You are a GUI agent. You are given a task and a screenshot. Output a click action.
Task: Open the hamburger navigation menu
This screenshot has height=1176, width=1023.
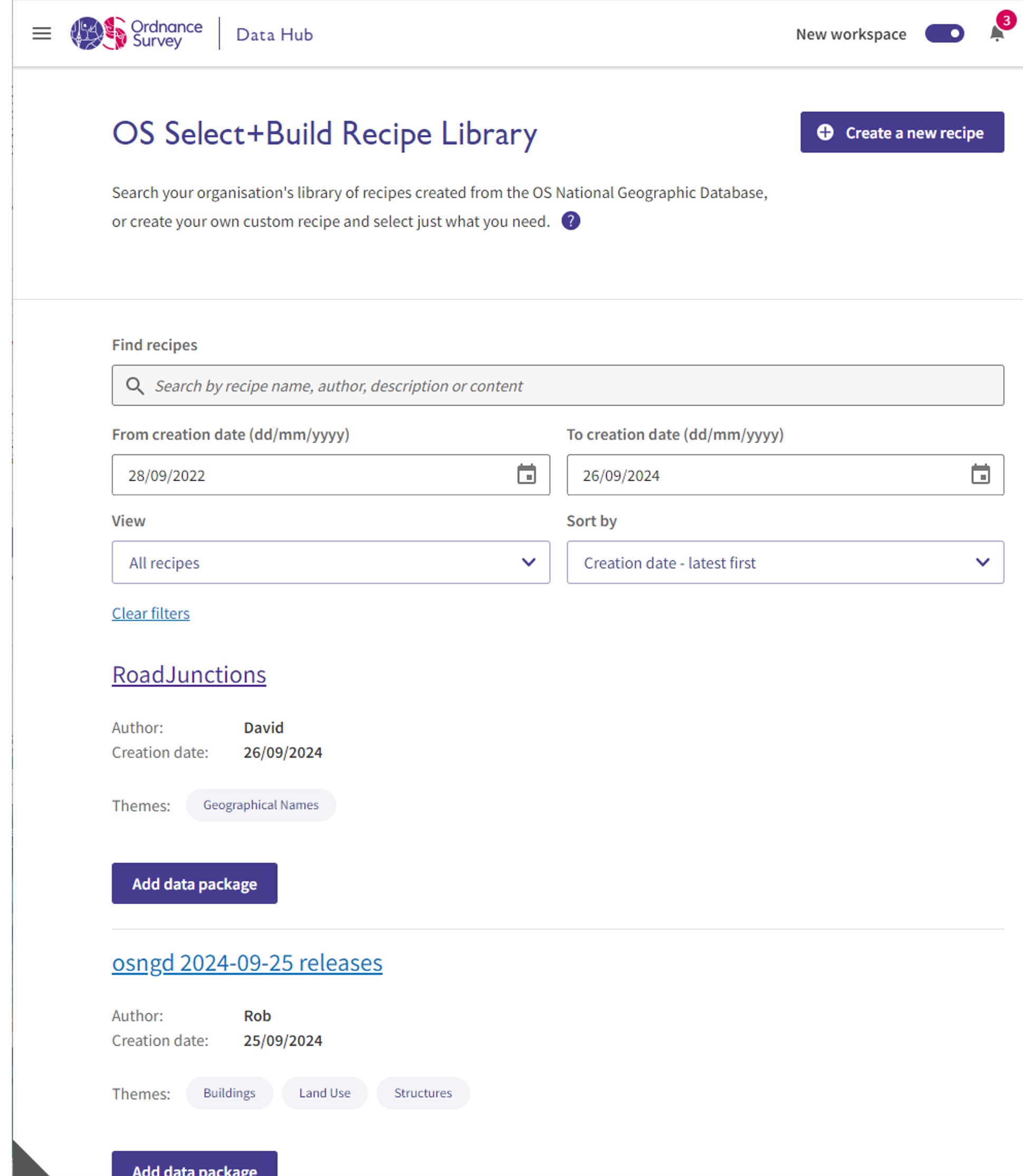pyautogui.click(x=41, y=34)
